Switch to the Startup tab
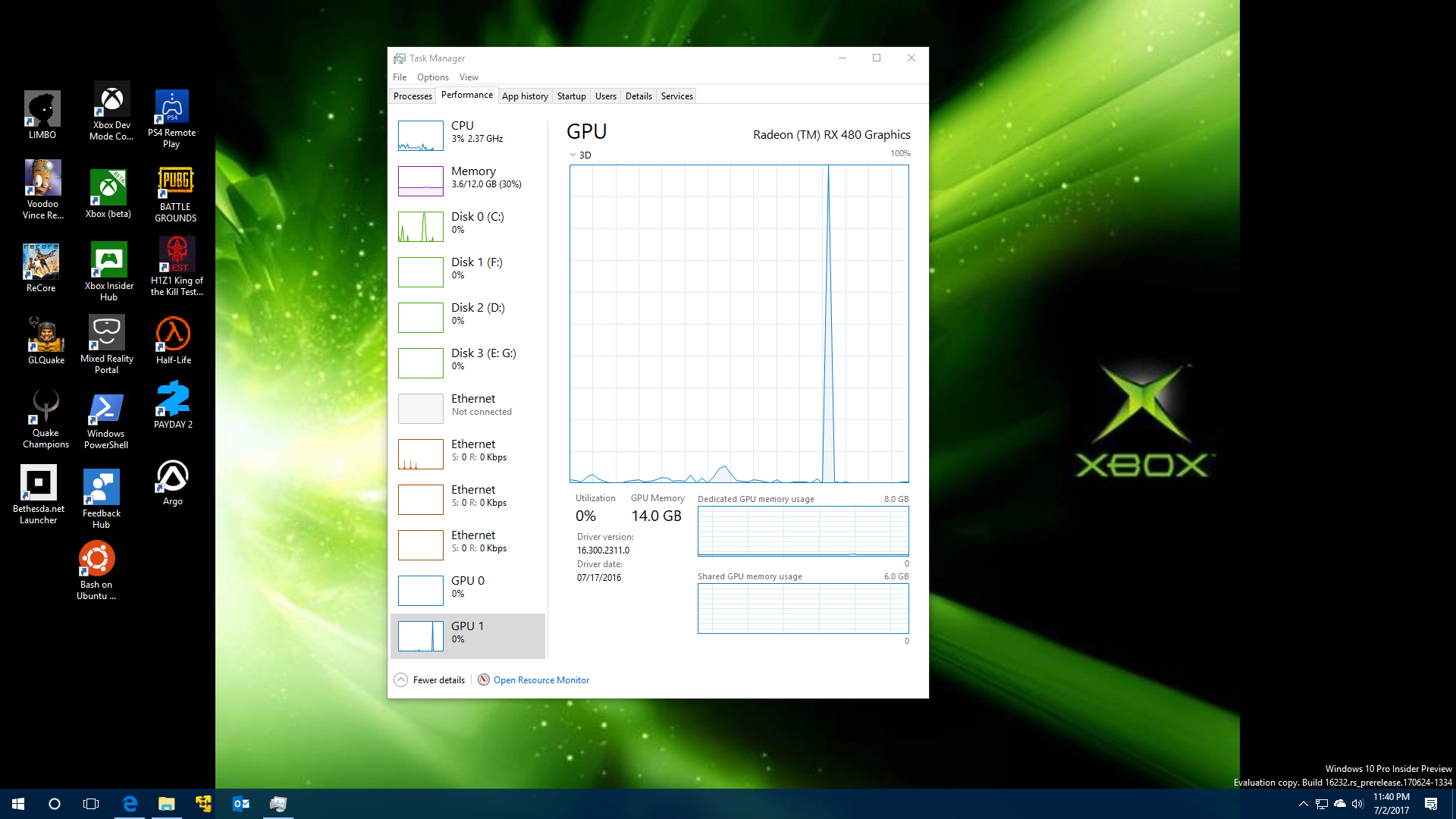Screen dimensions: 1456x819 click(572, 96)
